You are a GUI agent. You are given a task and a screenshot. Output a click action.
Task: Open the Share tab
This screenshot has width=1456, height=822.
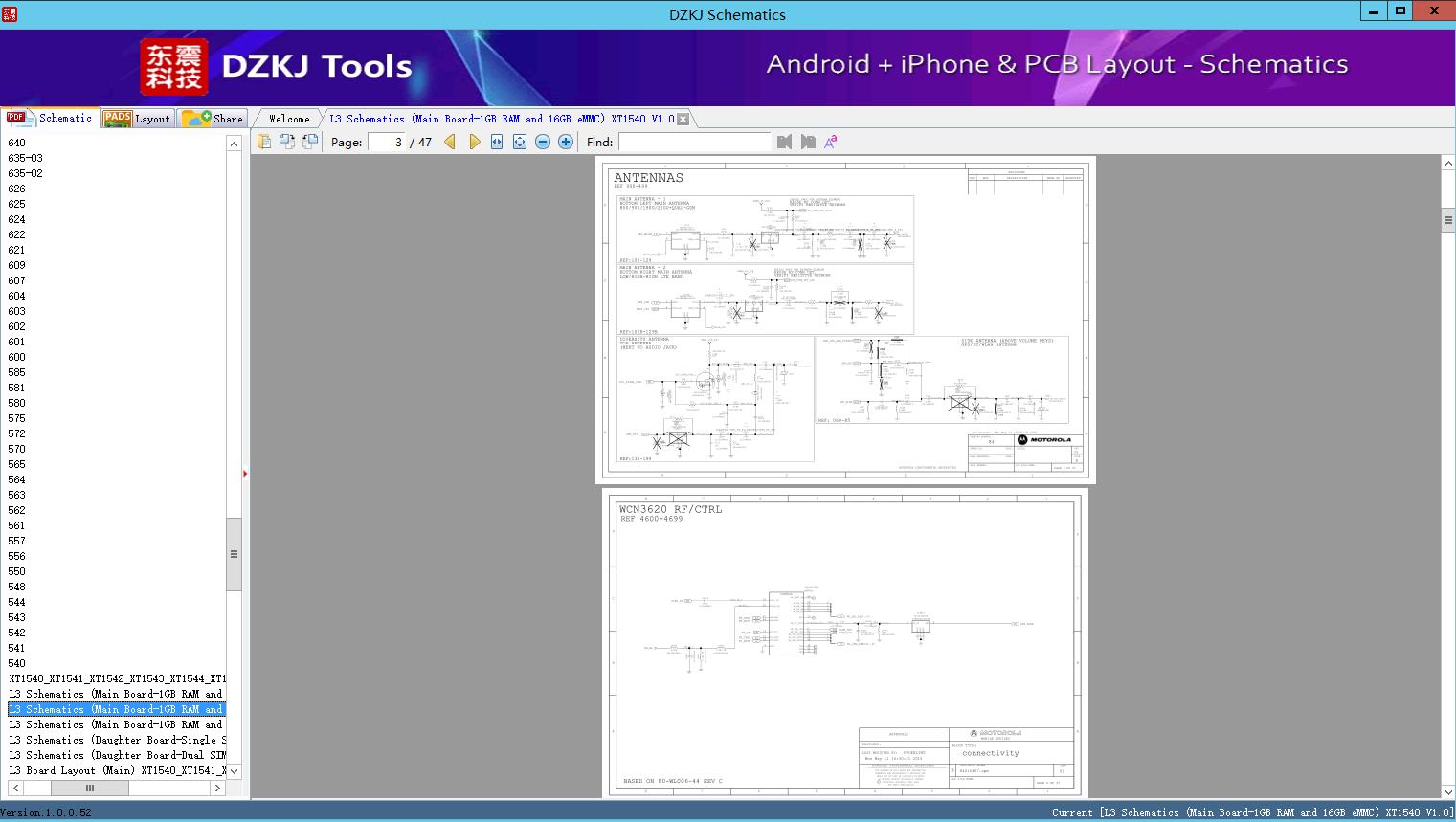[213, 119]
